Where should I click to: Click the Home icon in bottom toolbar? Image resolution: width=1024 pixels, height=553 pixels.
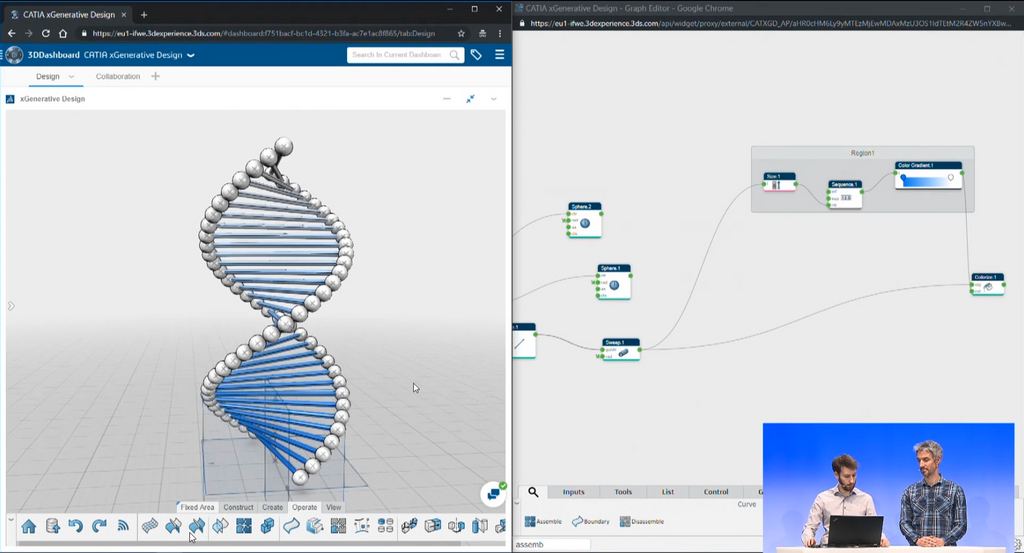point(29,526)
